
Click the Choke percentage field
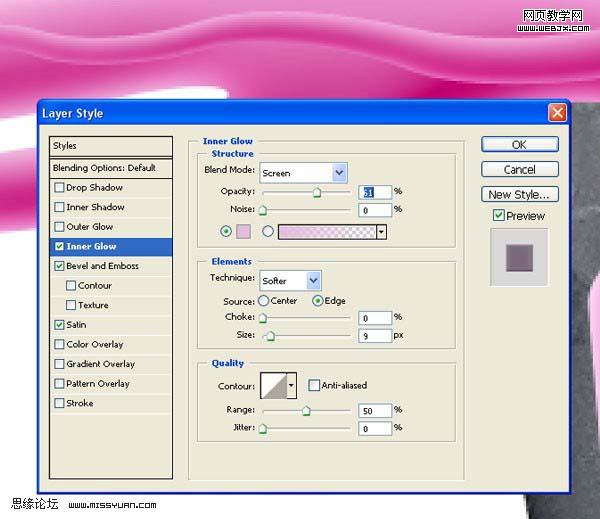point(375,318)
